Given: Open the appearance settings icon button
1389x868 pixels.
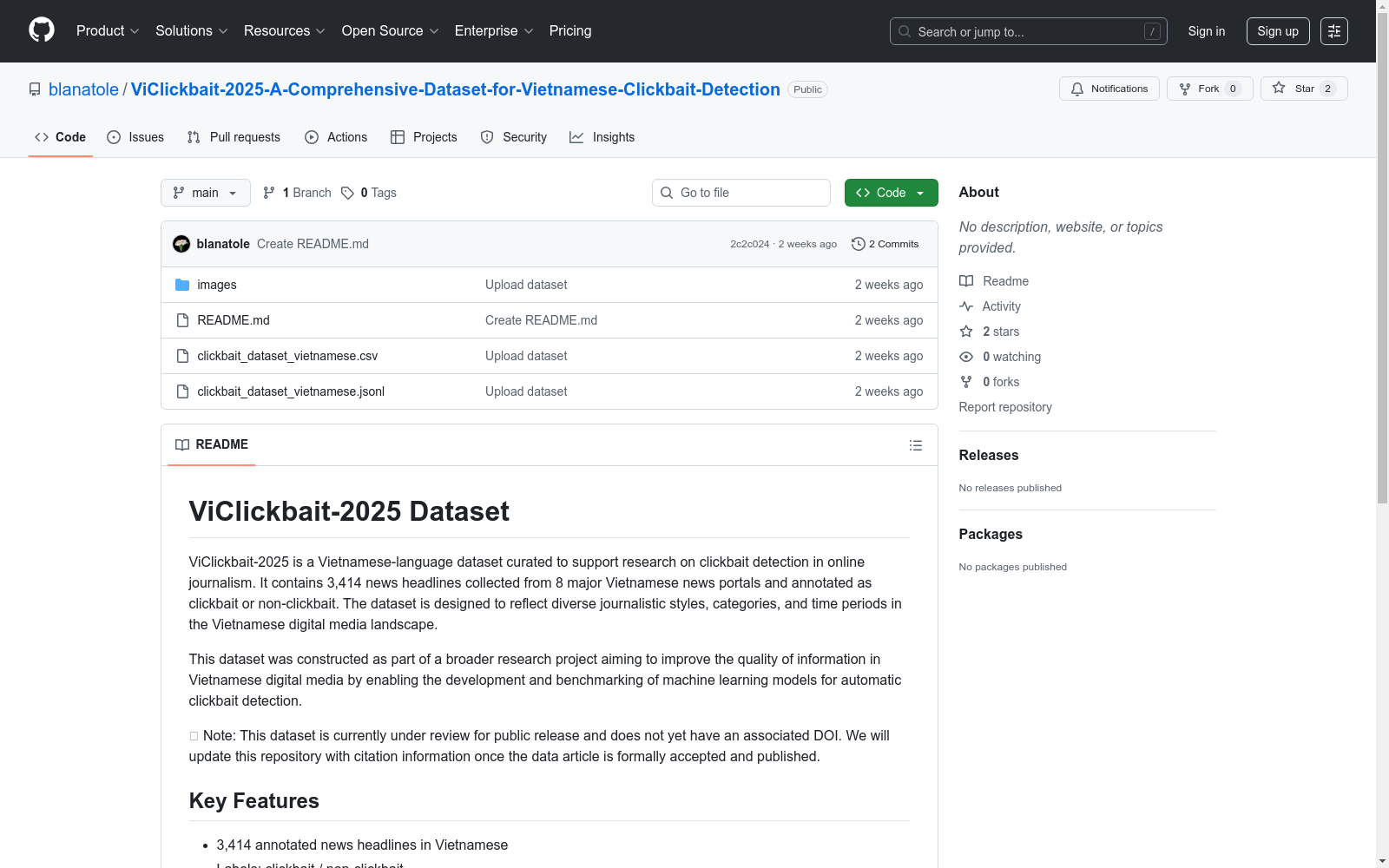Looking at the screenshot, I should point(1334,31).
